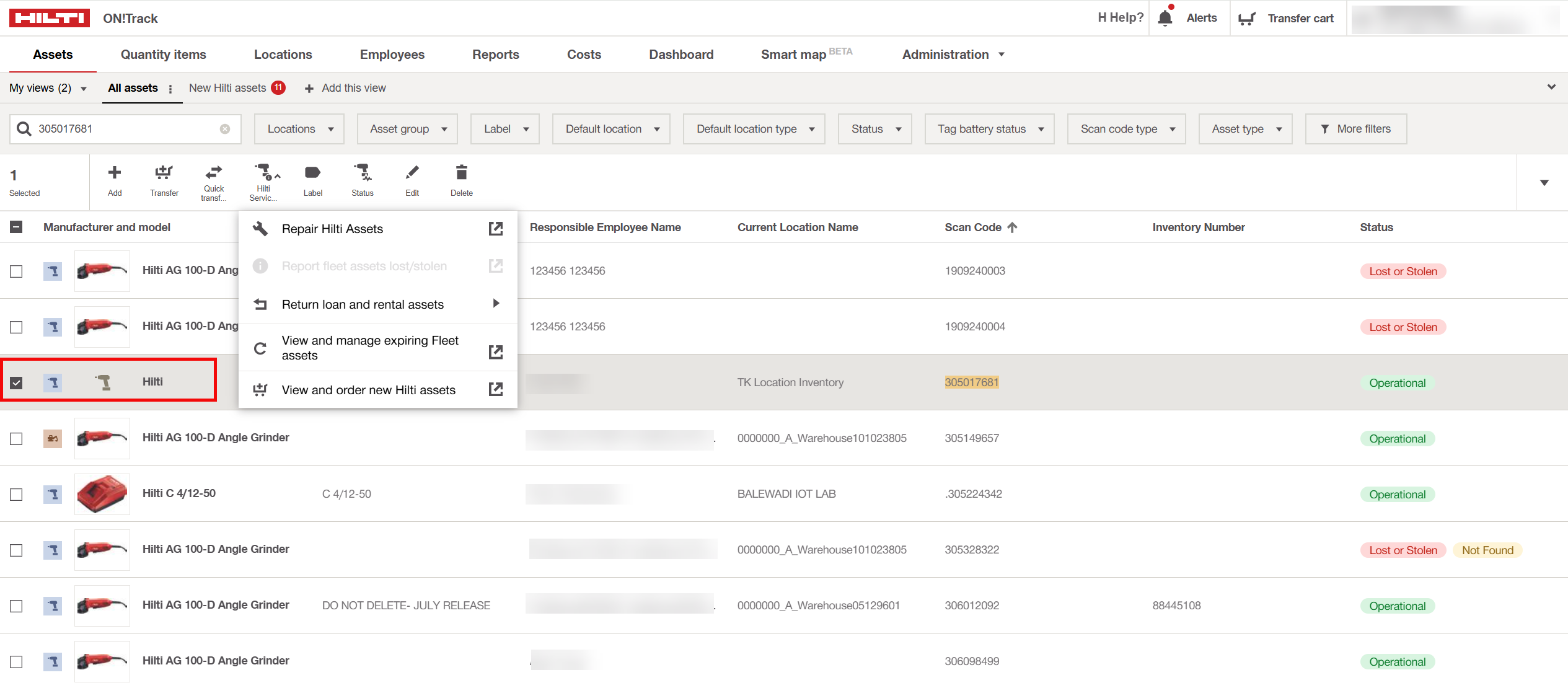This screenshot has height=688, width=1568.
Task: Click the More filters button
Action: click(1355, 129)
